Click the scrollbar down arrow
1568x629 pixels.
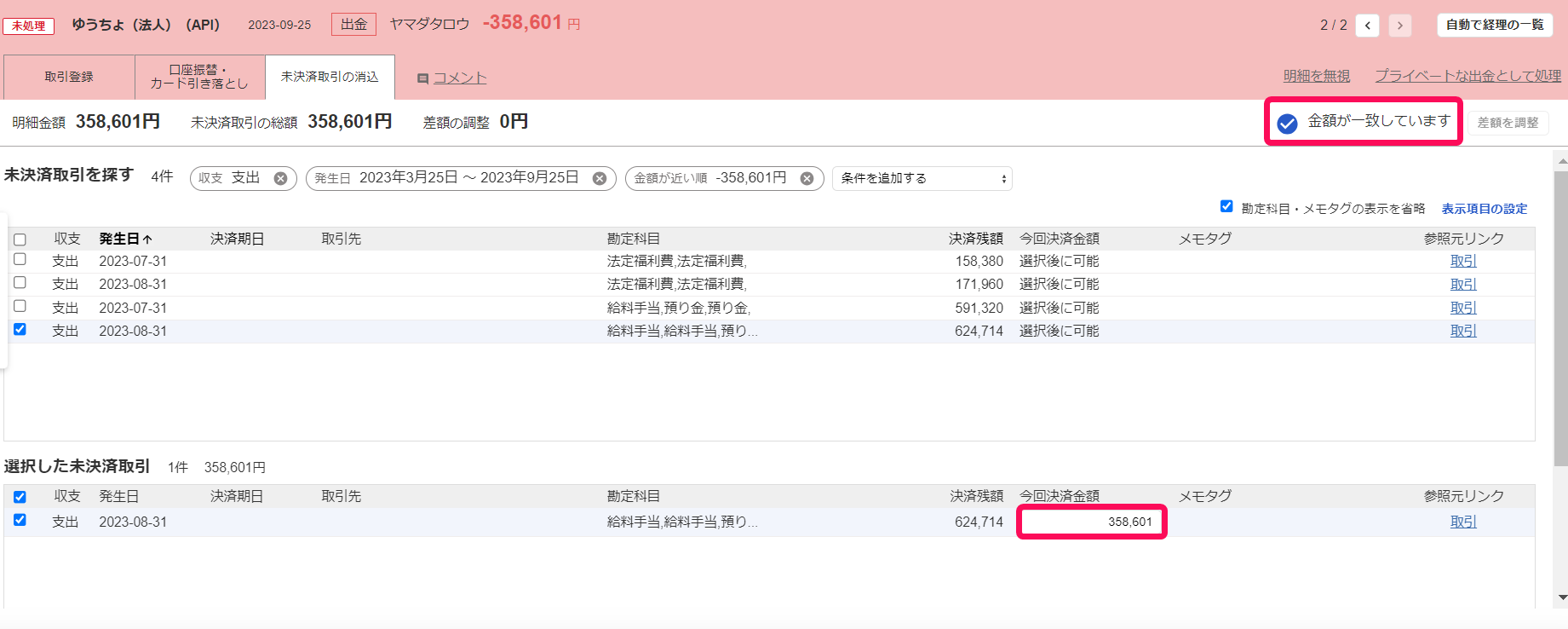pyautogui.click(x=1561, y=597)
